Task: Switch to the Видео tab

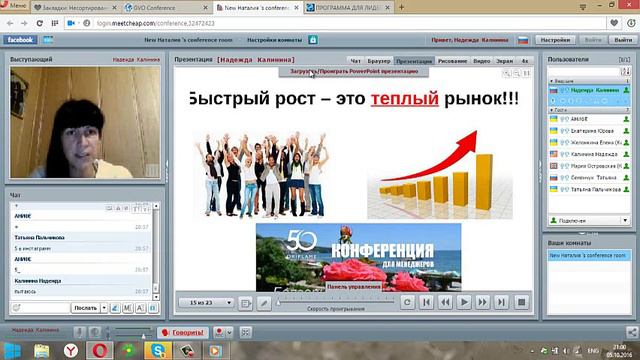Action: pyautogui.click(x=482, y=61)
